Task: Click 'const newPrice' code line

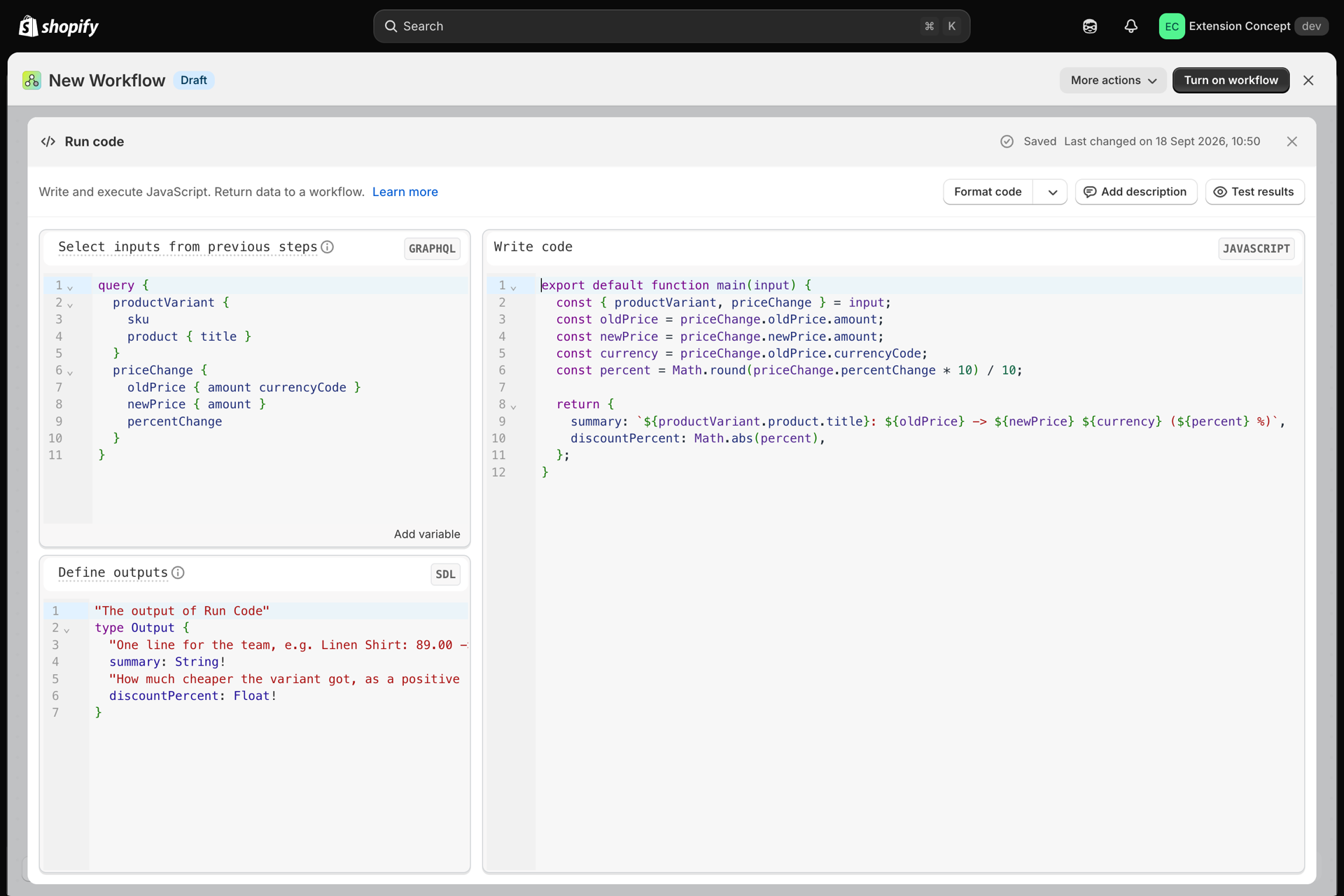Action: 720,337
